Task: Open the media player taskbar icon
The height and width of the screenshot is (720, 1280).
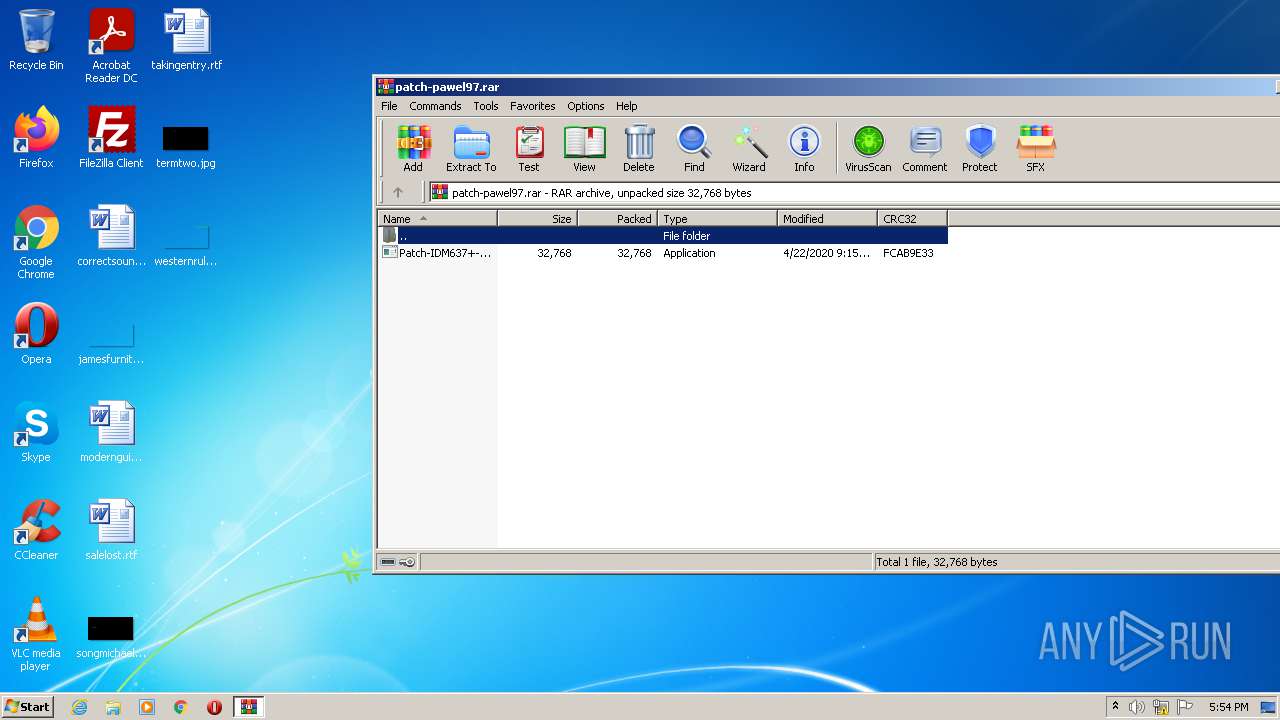Action: pyautogui.click(x=147, y=707)
